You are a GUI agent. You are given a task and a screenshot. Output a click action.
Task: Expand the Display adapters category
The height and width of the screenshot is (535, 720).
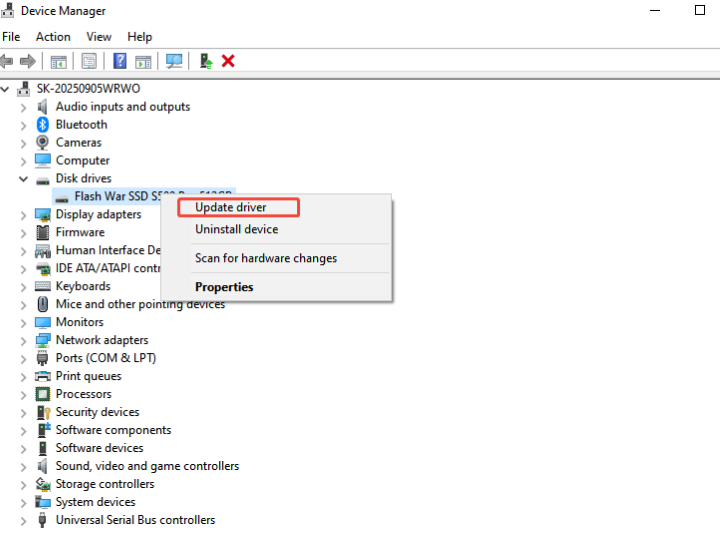tap(23, 214)
